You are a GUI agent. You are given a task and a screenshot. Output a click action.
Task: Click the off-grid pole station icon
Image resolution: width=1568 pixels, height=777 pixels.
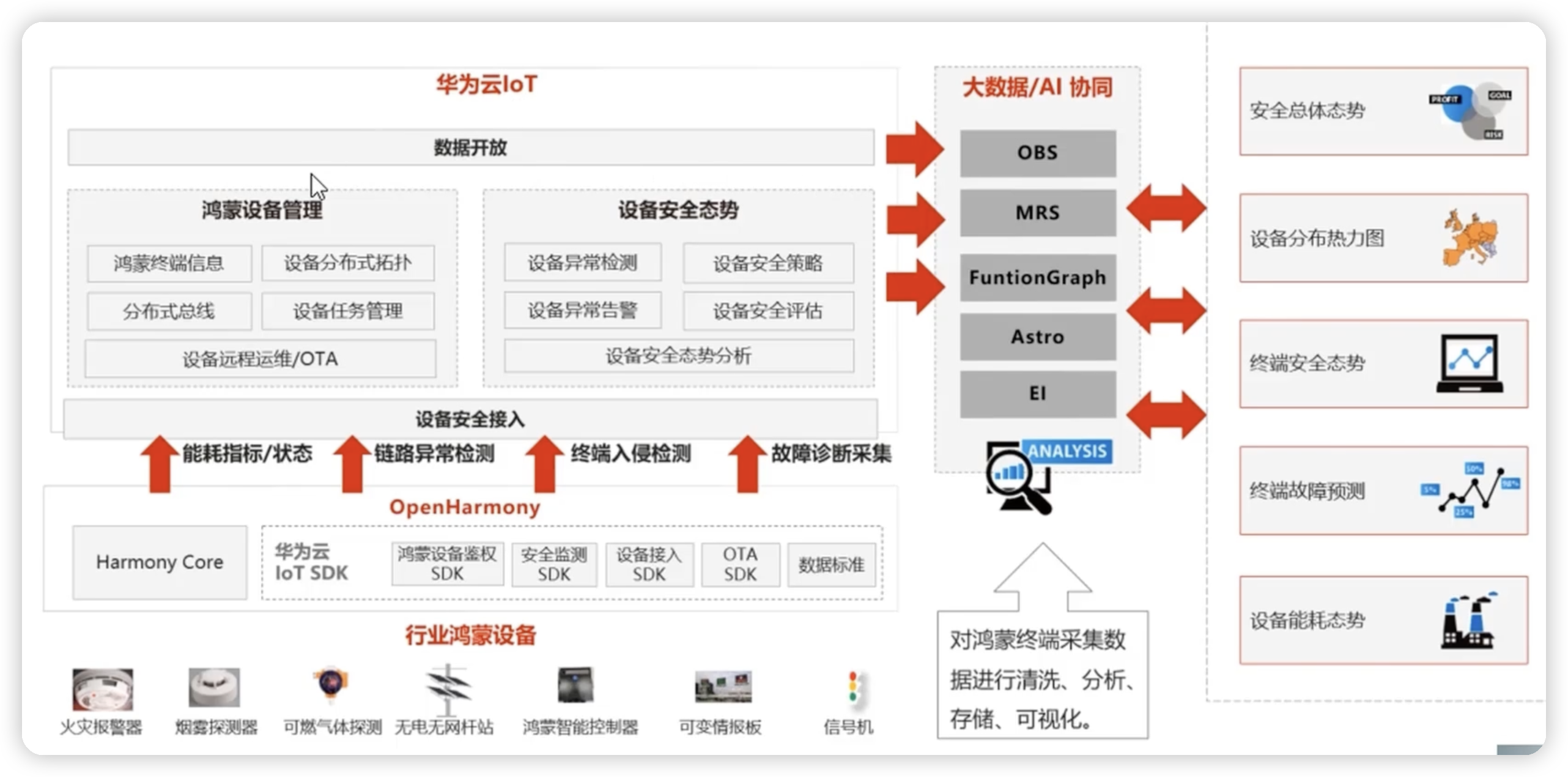447,688
